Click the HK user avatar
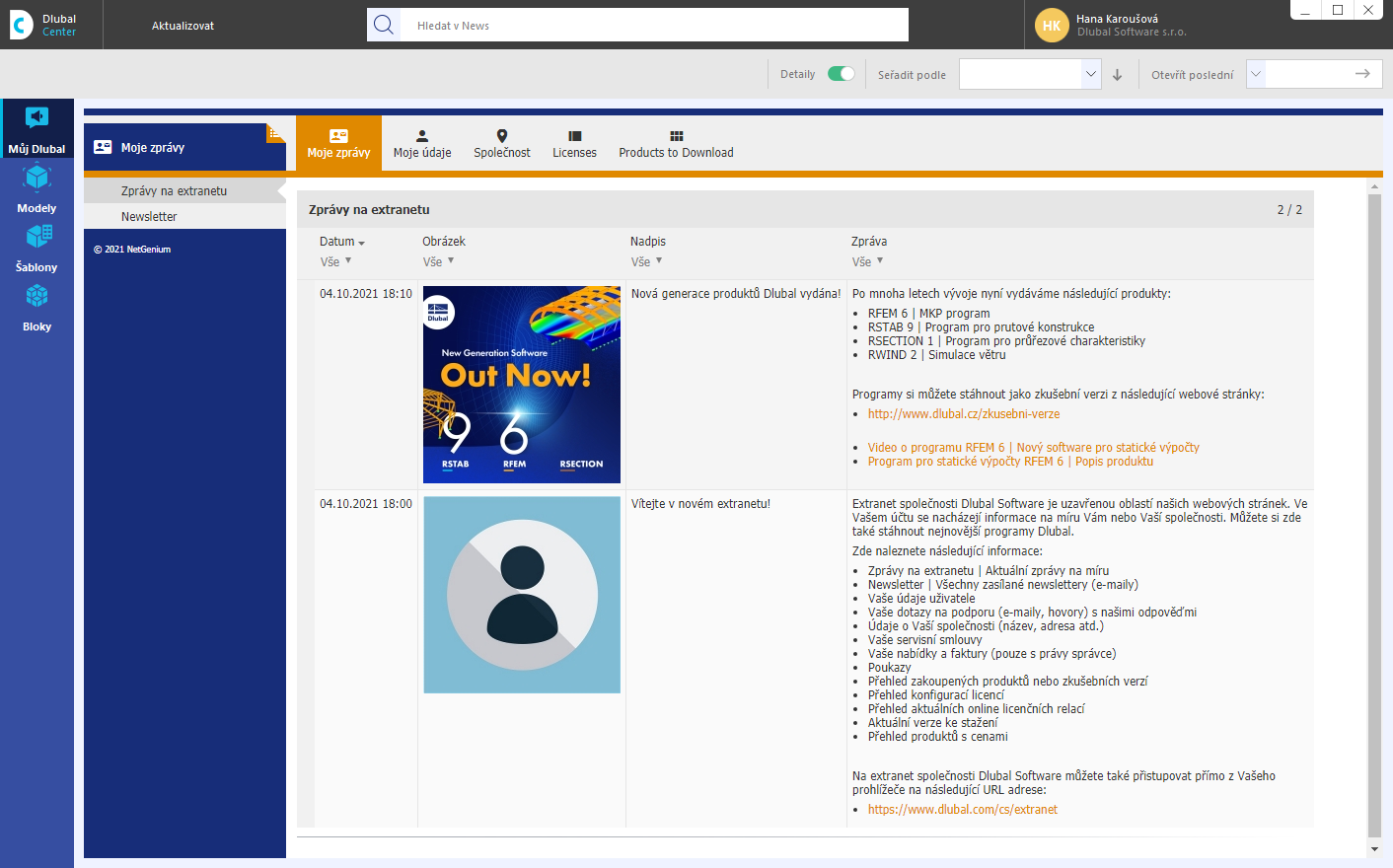Viewport: 1393px width, 868px height. pos(1052,25)
